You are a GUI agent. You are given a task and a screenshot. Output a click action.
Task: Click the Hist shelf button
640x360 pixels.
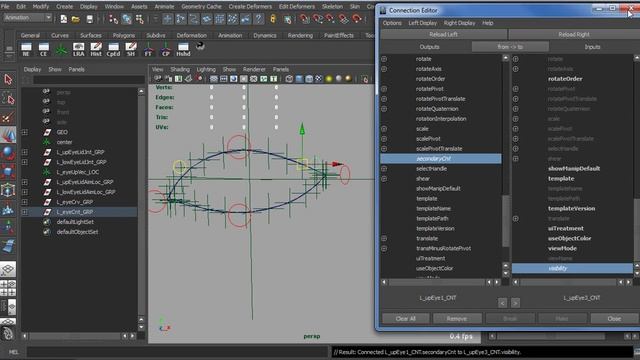point(96,49)
